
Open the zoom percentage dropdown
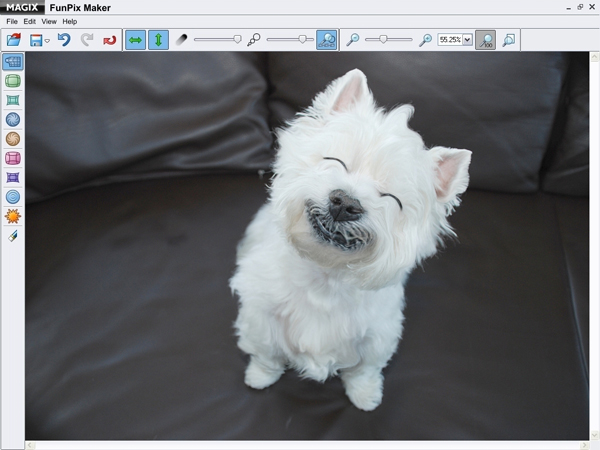click(467, 40)
